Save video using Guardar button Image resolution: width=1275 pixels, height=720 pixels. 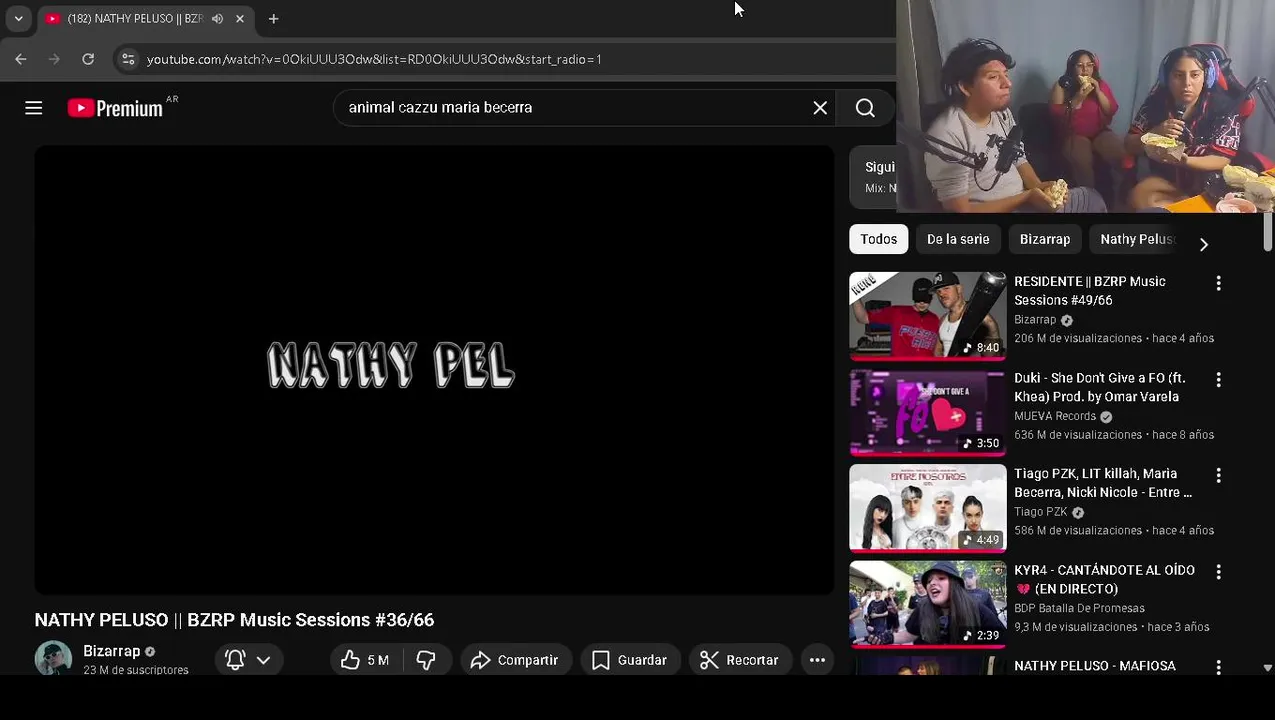(629, 660)
